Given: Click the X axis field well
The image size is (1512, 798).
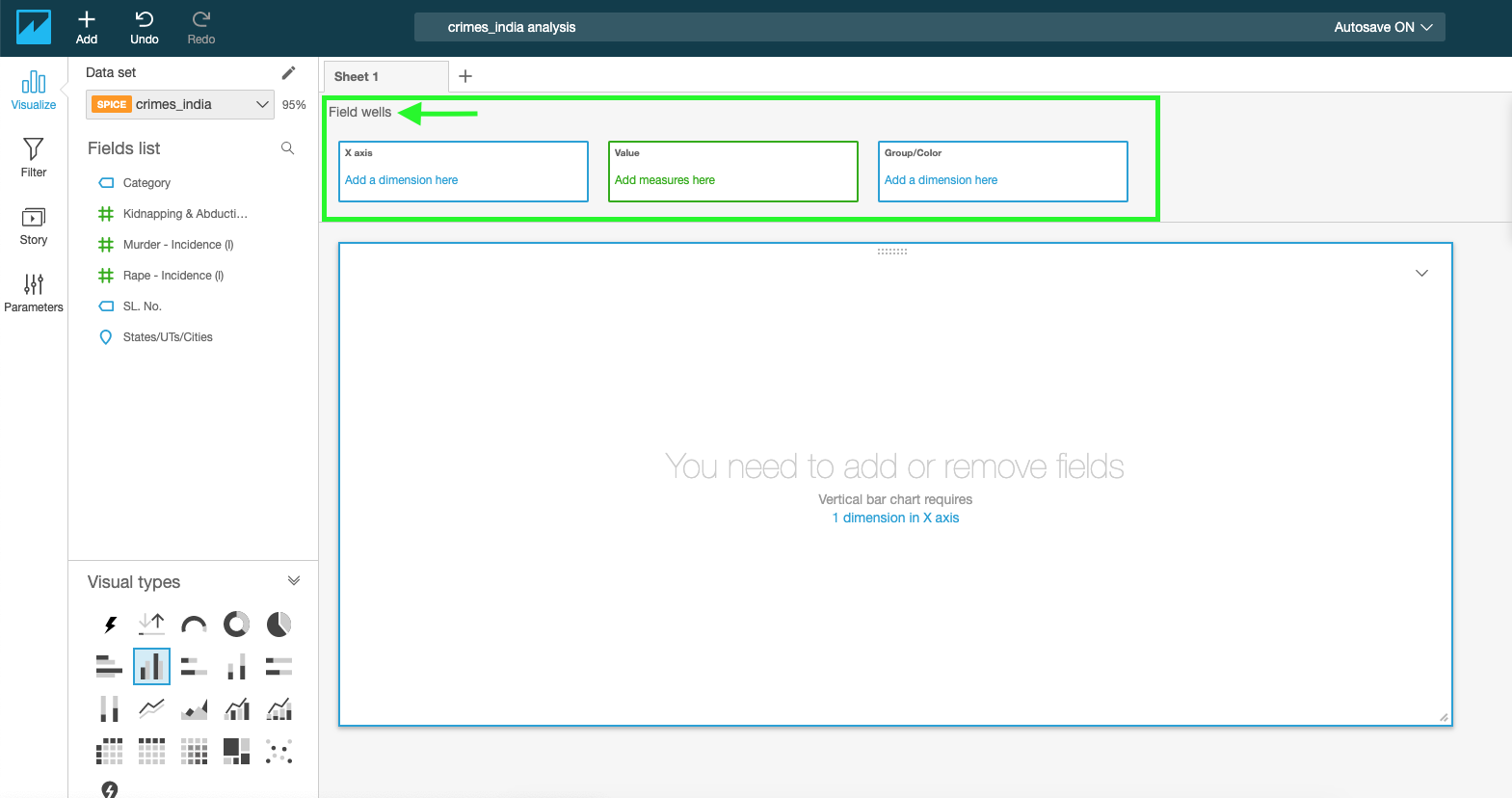Looking at the screenshot, I should coord(463,172).
